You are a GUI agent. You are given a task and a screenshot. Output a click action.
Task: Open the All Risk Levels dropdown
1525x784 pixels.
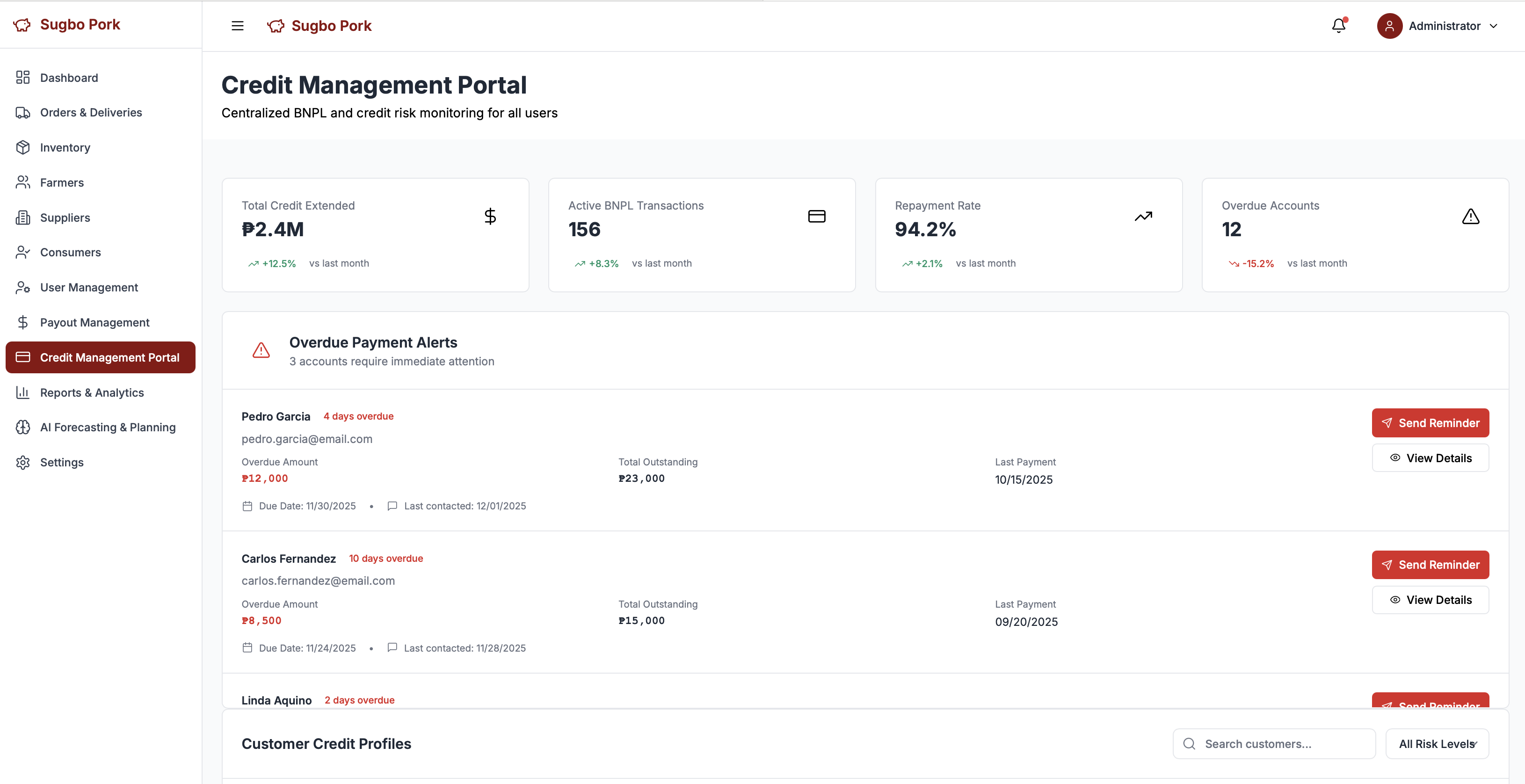[1437, 744]
